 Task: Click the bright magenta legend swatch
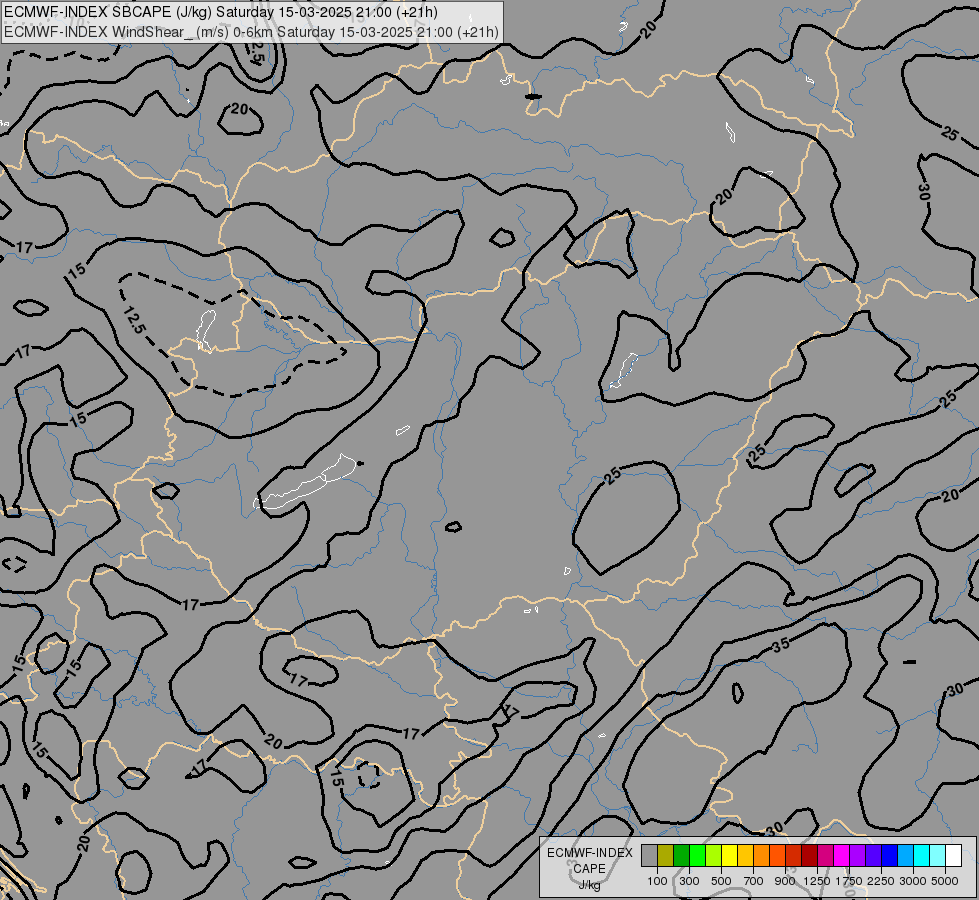tap(842, 855)
